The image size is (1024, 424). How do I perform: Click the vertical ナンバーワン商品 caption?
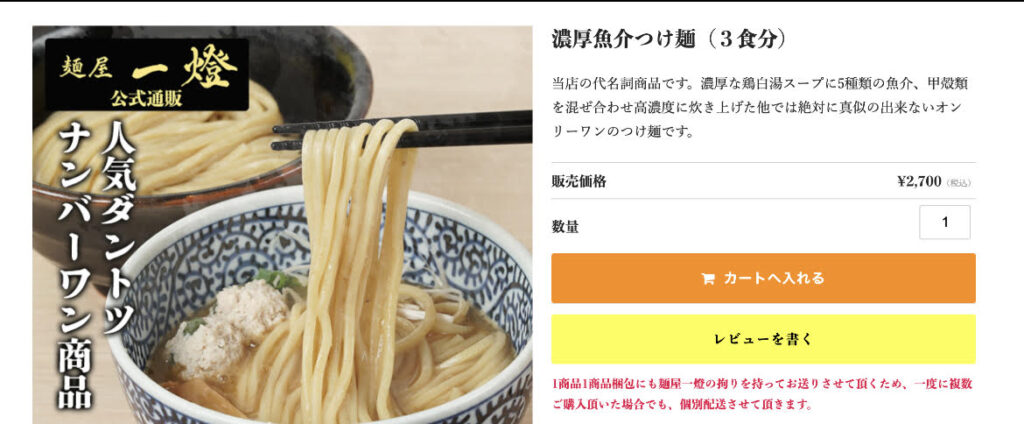pyautogui.click(x=75, y=267)
